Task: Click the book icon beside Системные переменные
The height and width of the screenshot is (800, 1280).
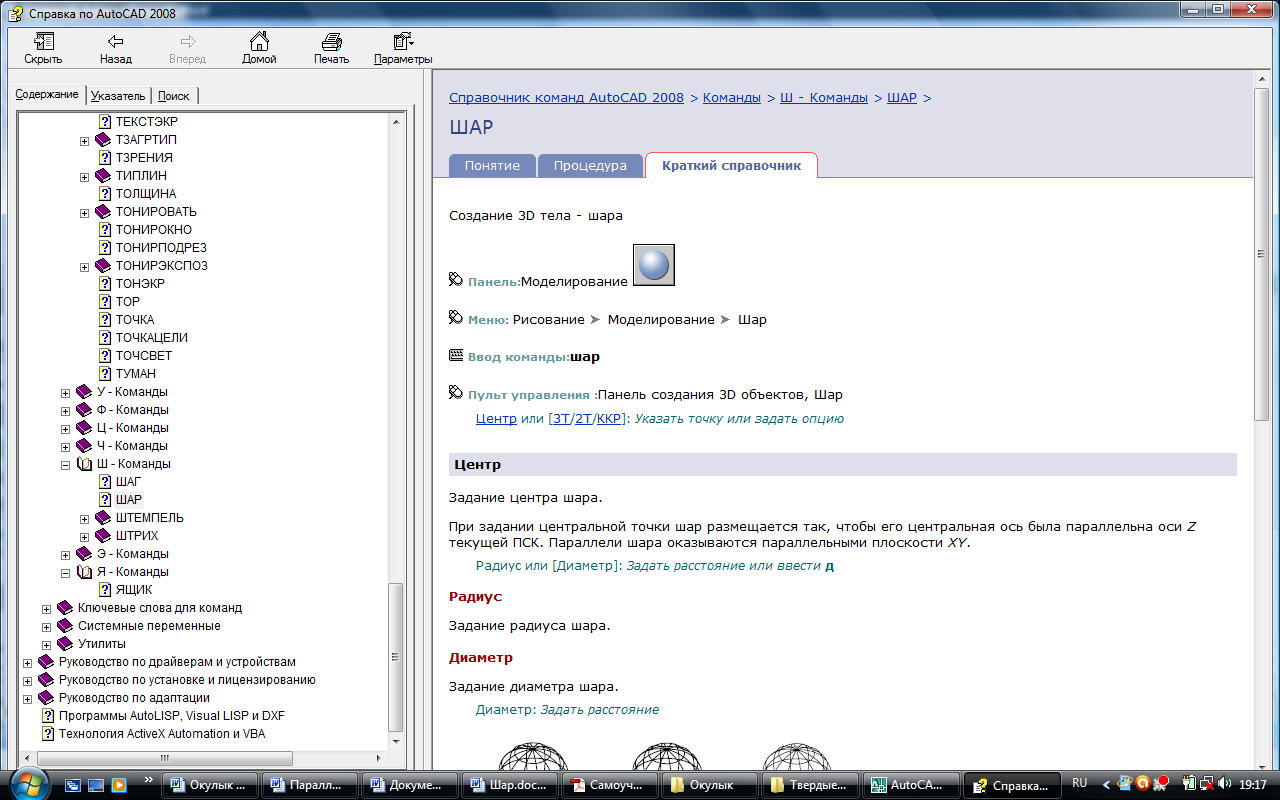Action: click(65, 626)
